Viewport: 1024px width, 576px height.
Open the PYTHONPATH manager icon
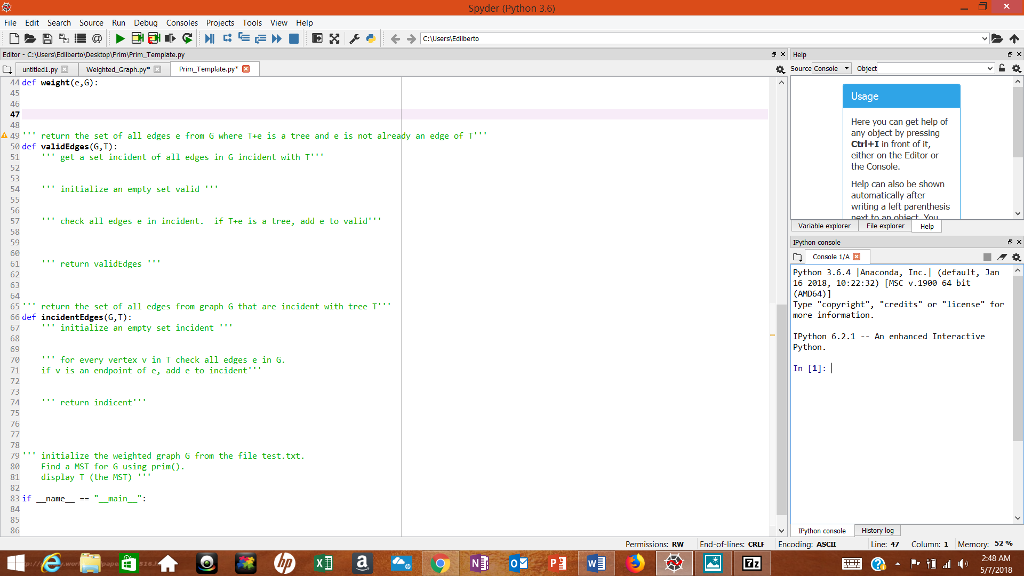coord(368,39)
